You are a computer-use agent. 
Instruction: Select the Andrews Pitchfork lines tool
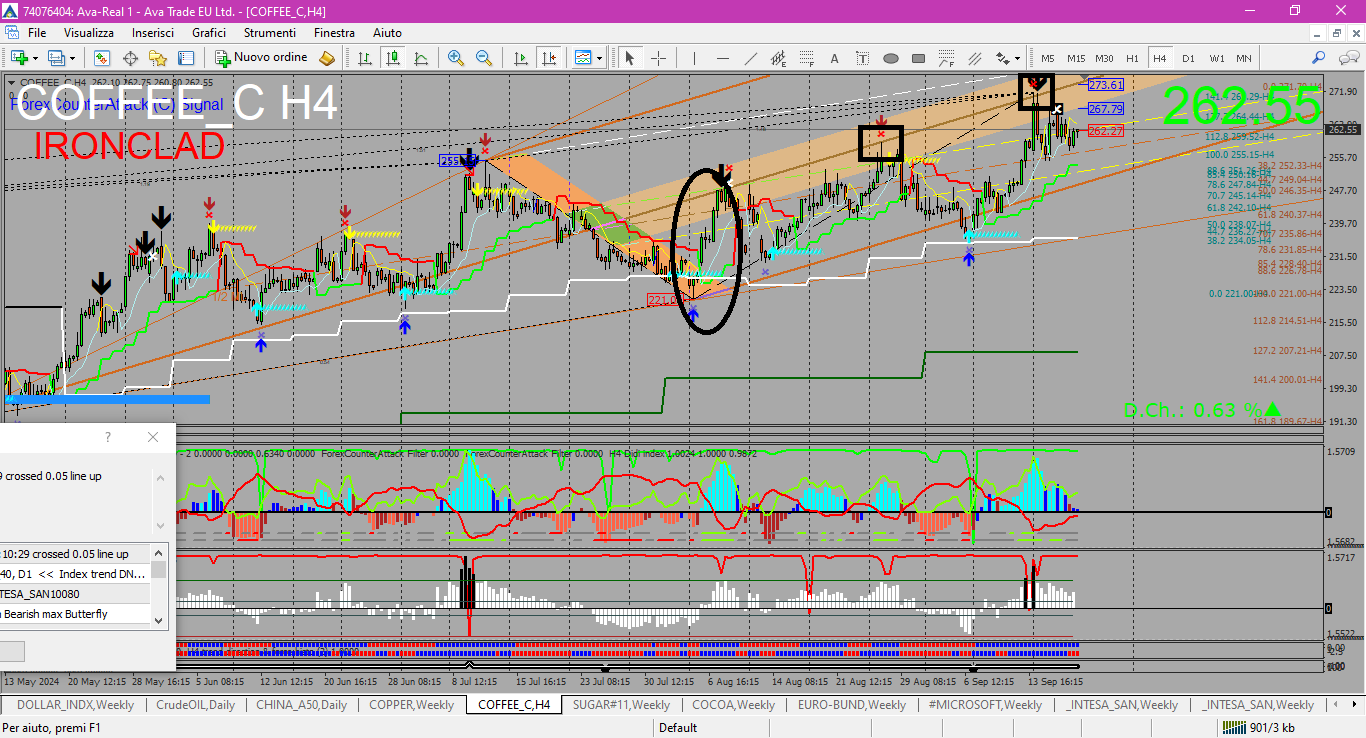pyautogui.click(x=974, y=58)
